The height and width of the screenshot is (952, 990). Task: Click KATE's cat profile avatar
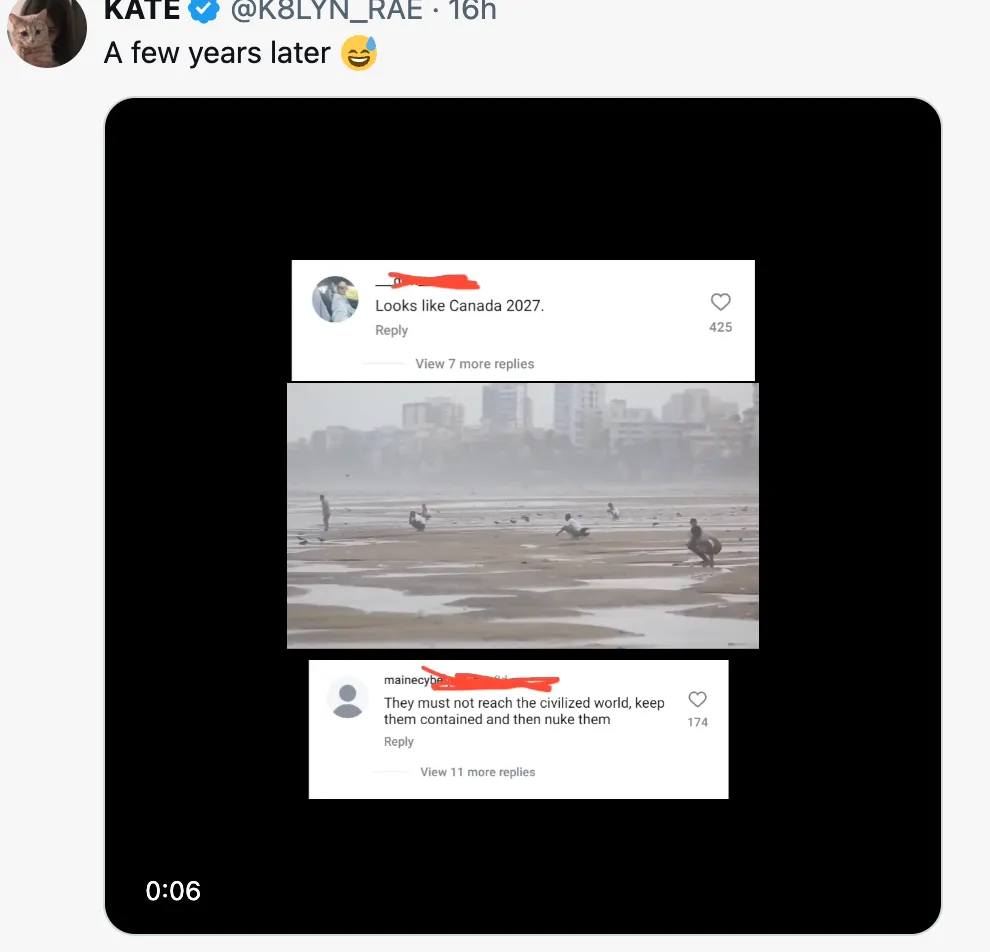(46, 30)
